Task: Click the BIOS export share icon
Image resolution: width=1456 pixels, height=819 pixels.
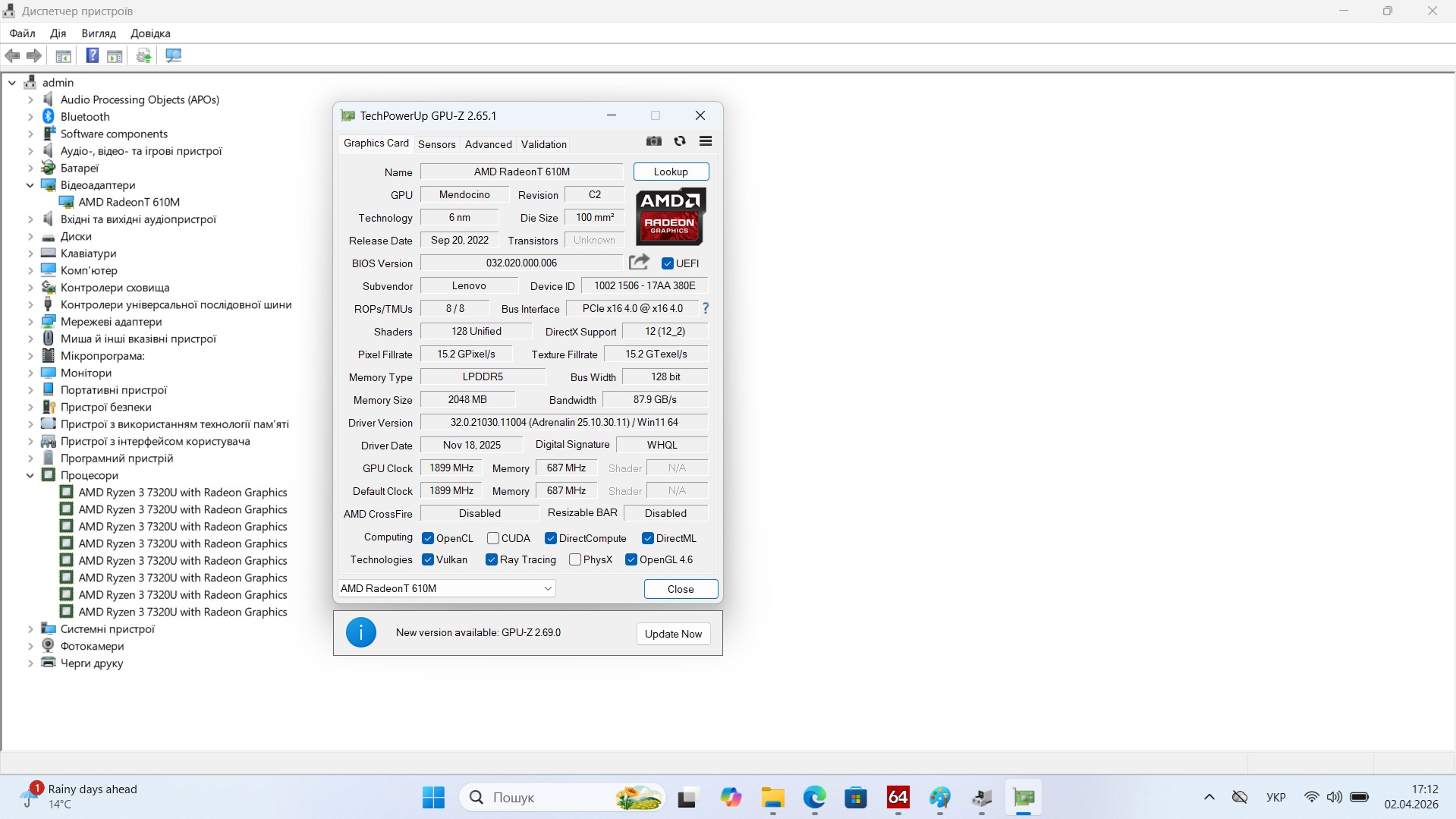Action: point(639,263)
